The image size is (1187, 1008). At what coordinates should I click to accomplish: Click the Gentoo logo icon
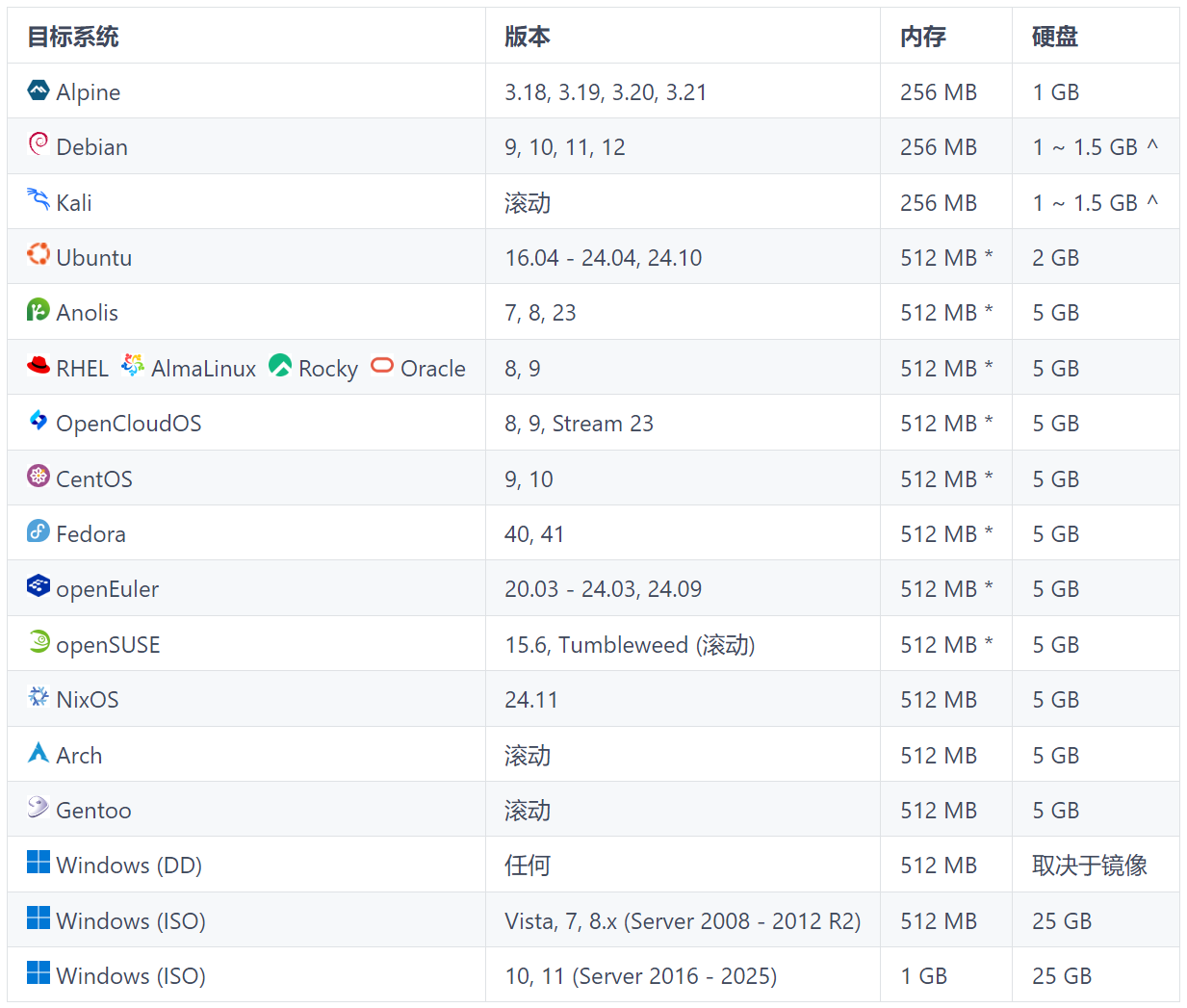point(39,807)
